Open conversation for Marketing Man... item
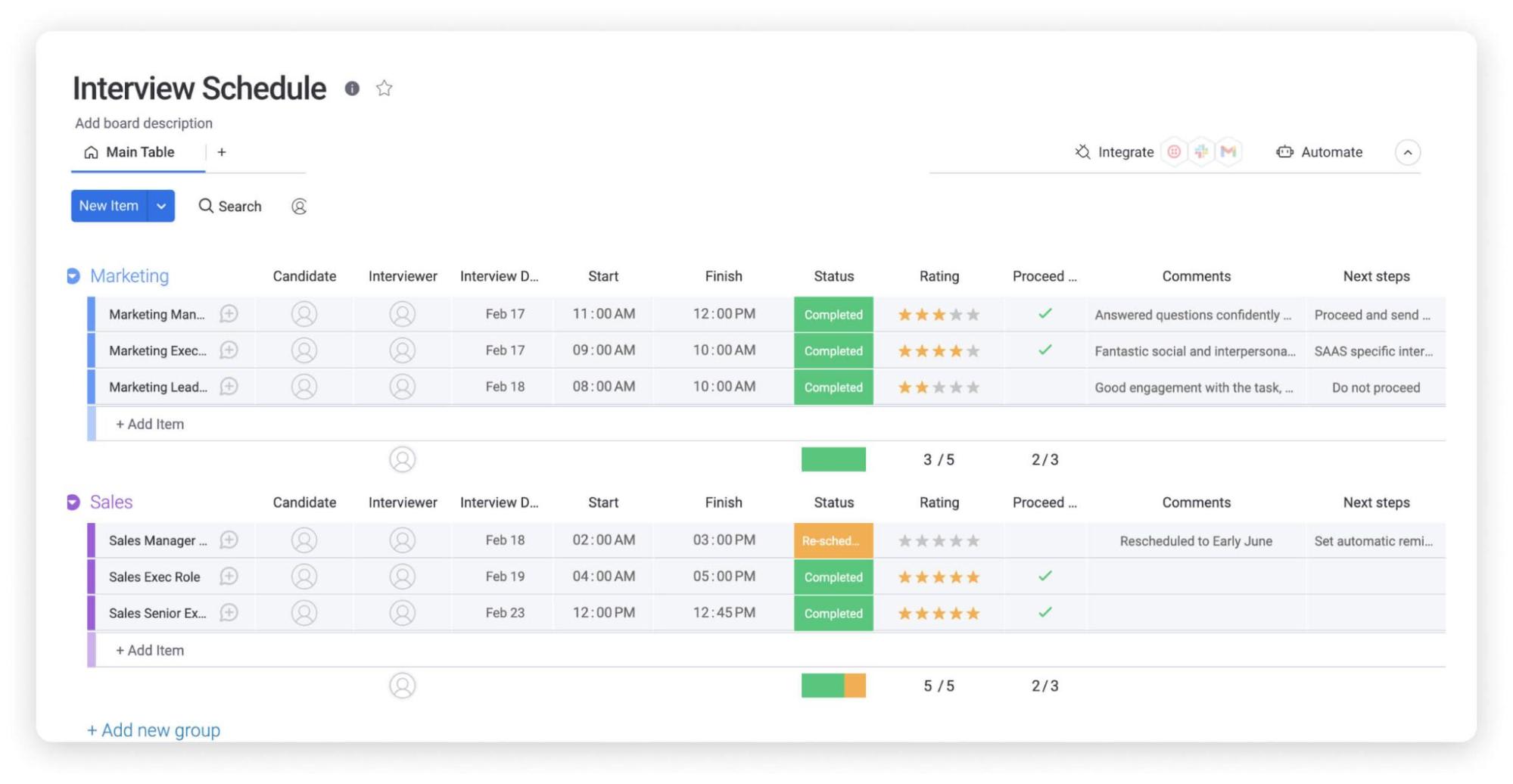This screenshot has height=784, width=1513. pos(229,314)
